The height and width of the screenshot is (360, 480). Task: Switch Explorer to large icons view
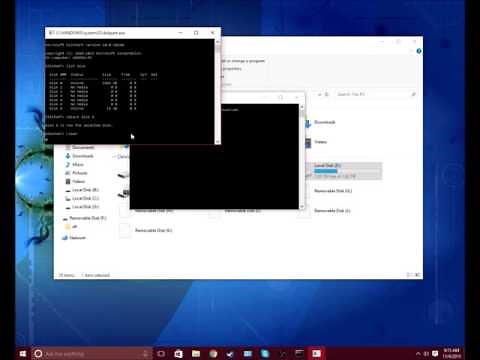click(417, 275)
